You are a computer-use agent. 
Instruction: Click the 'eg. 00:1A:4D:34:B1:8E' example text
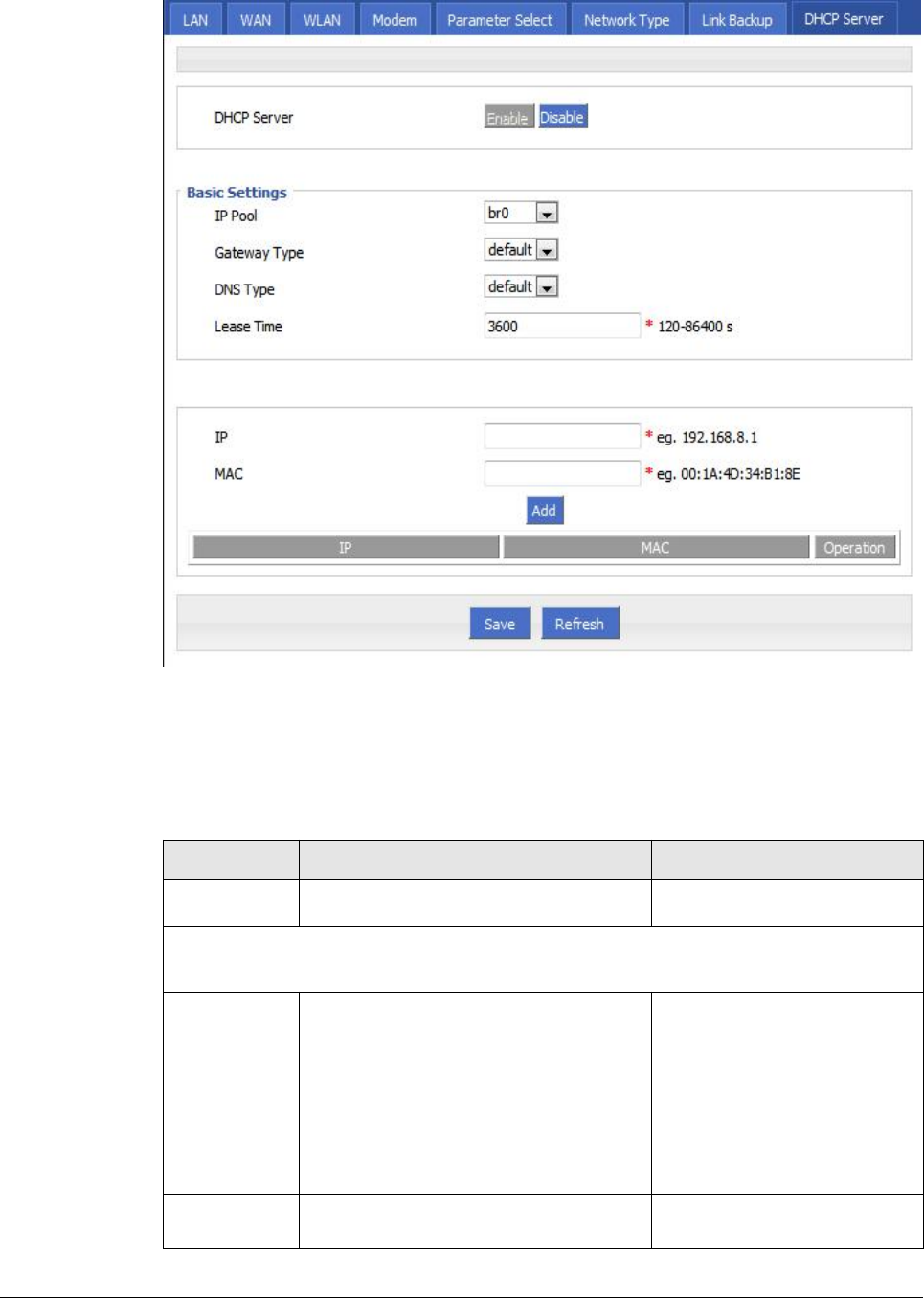click(x=729, y=474)
